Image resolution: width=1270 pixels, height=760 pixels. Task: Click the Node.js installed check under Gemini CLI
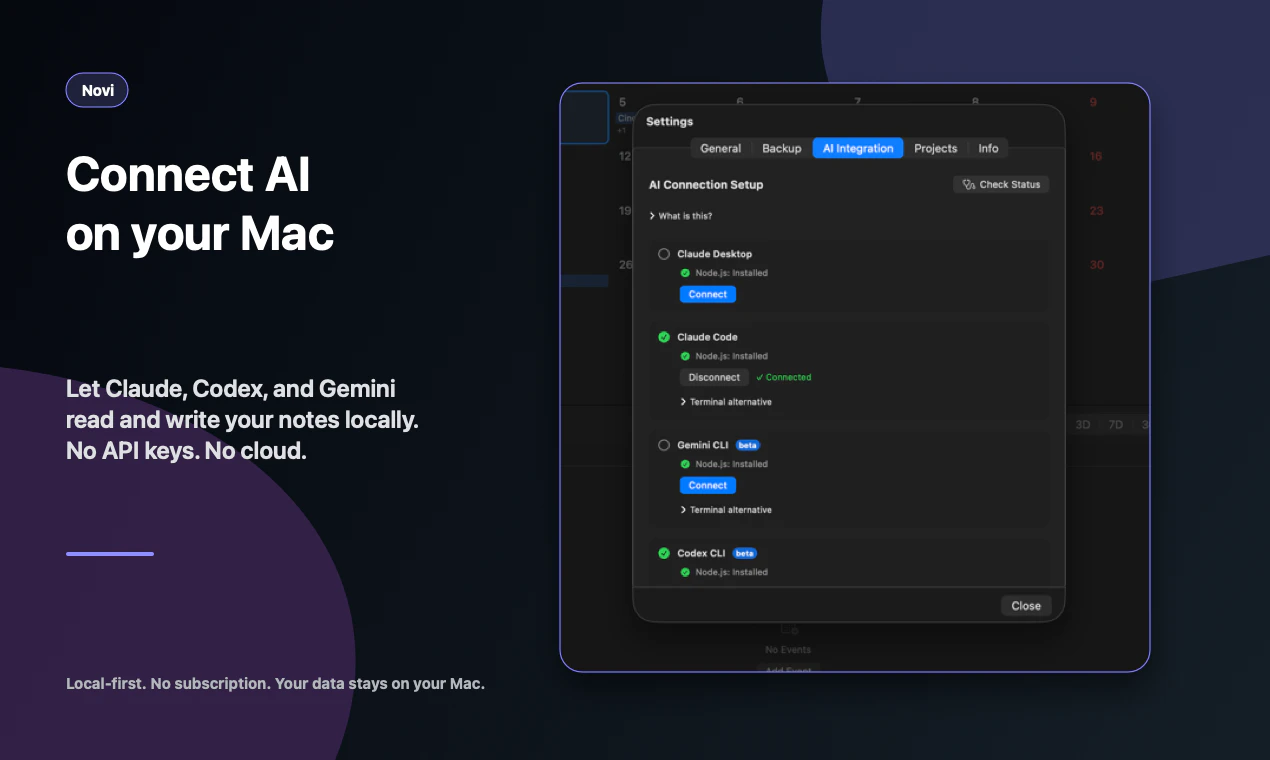[x=685, y=464]
